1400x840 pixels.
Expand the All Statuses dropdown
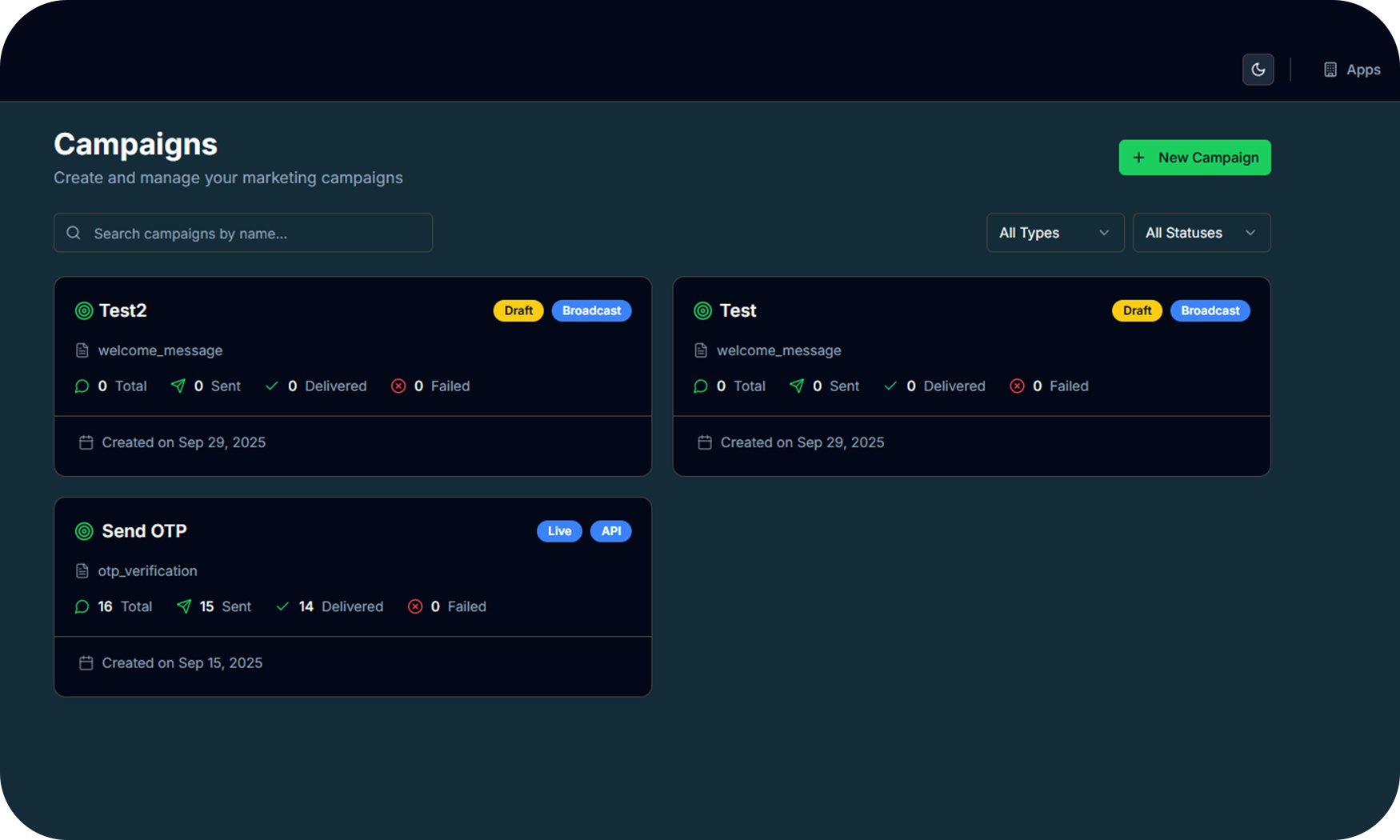point(1201,233)
